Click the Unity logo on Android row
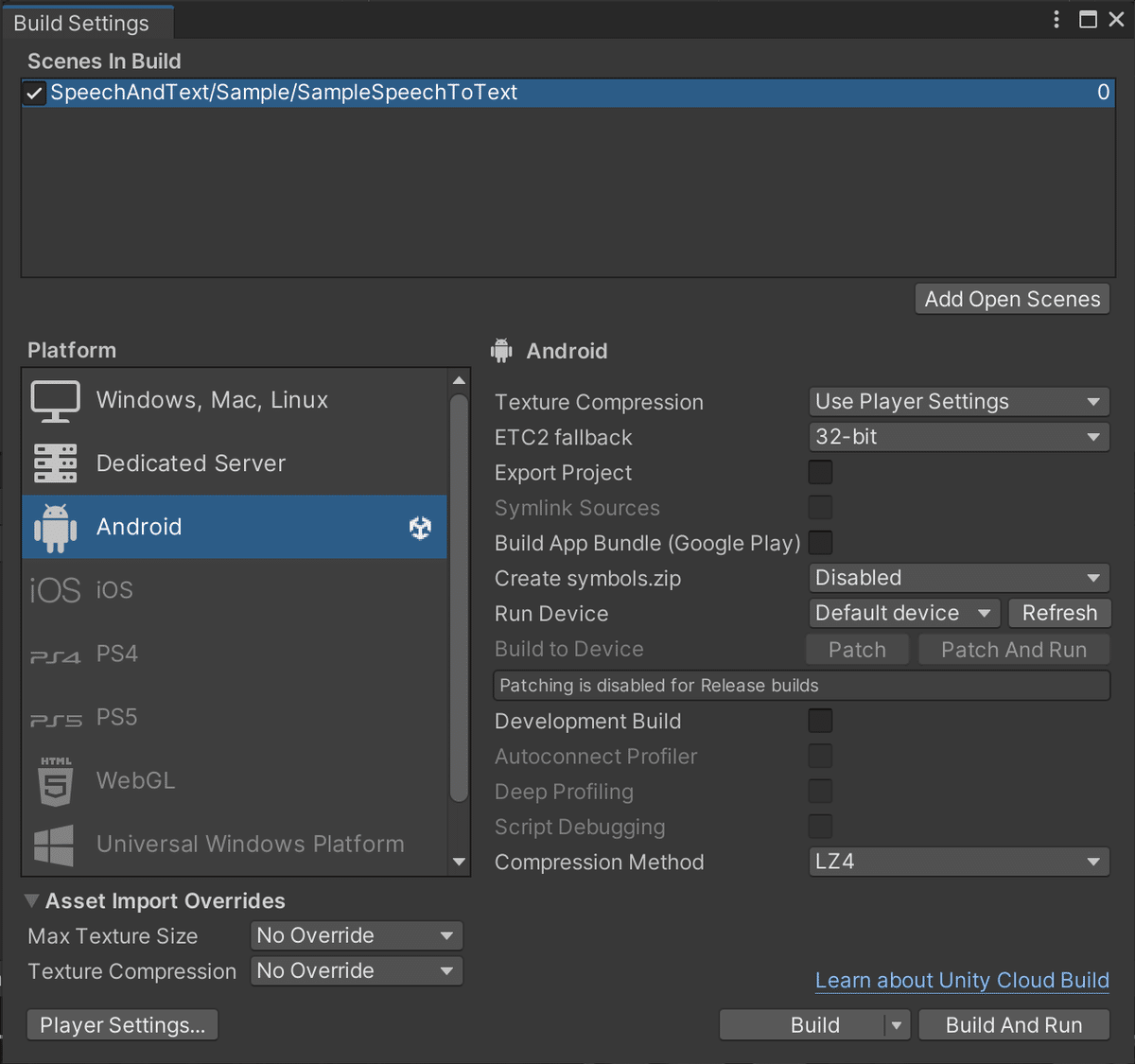The height and width of the screenshot is (1064, 1135). coord(420,528)
